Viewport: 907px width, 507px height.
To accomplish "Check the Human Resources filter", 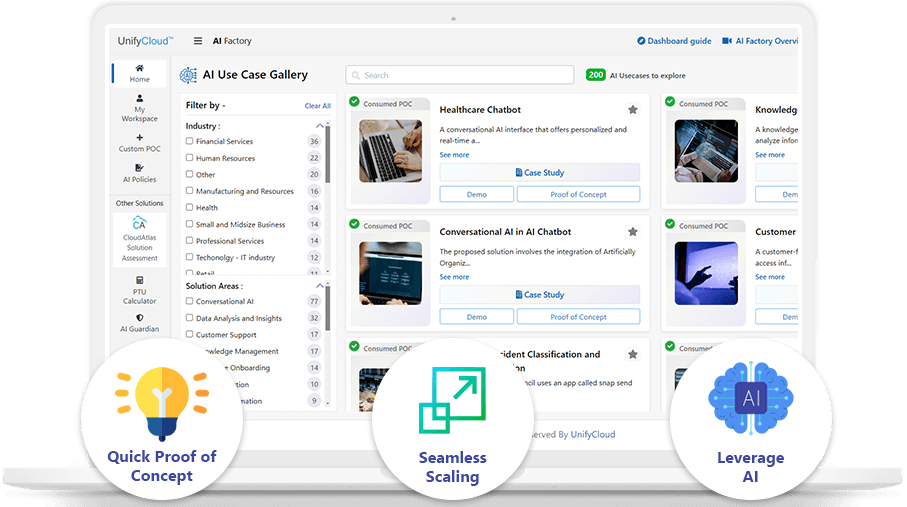I will coord(189,157).
